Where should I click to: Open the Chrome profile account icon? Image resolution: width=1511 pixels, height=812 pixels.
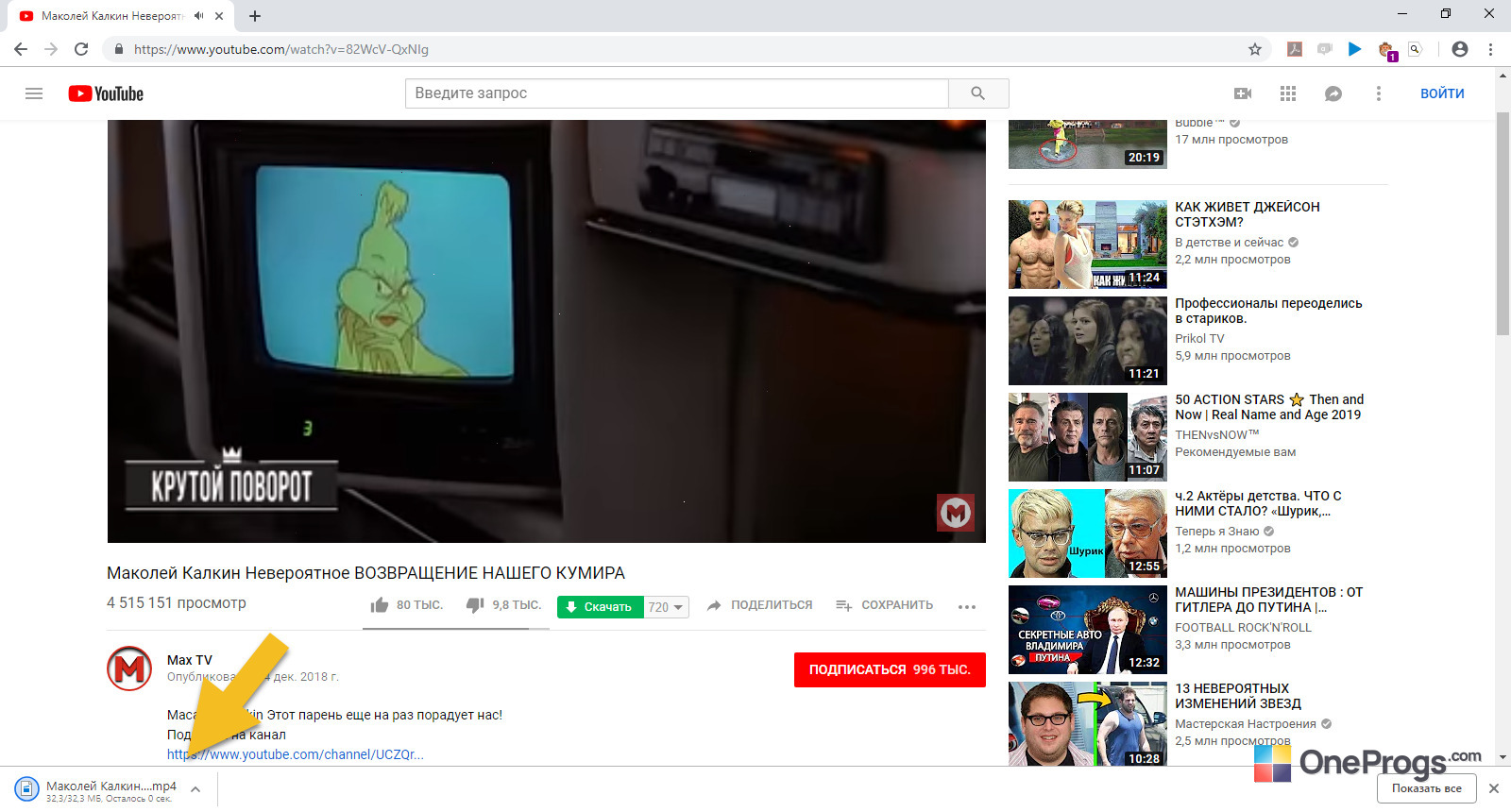[x=1460, y=49]
